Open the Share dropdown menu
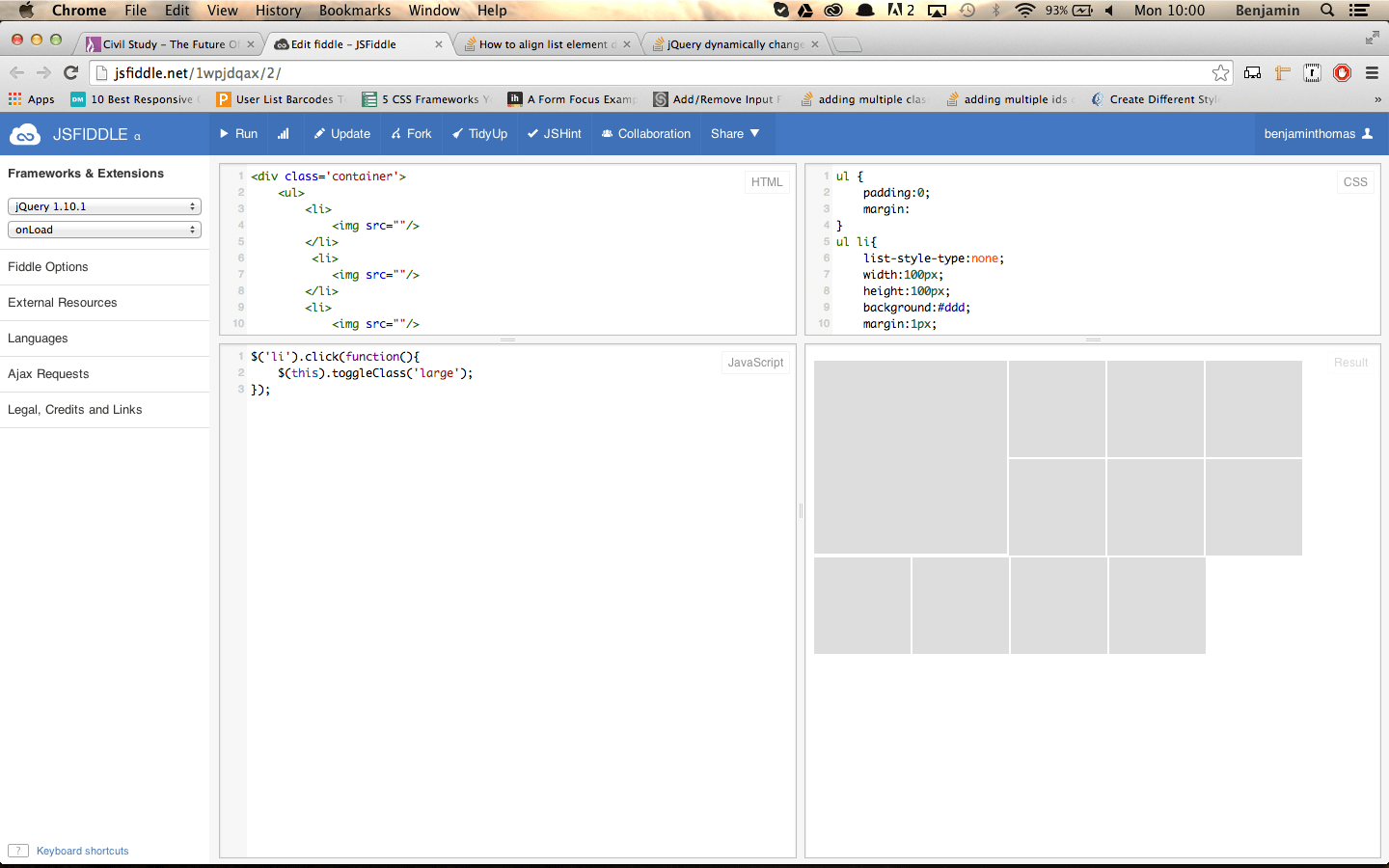This screenshot has width=1389, height=868. pos(735,134)
